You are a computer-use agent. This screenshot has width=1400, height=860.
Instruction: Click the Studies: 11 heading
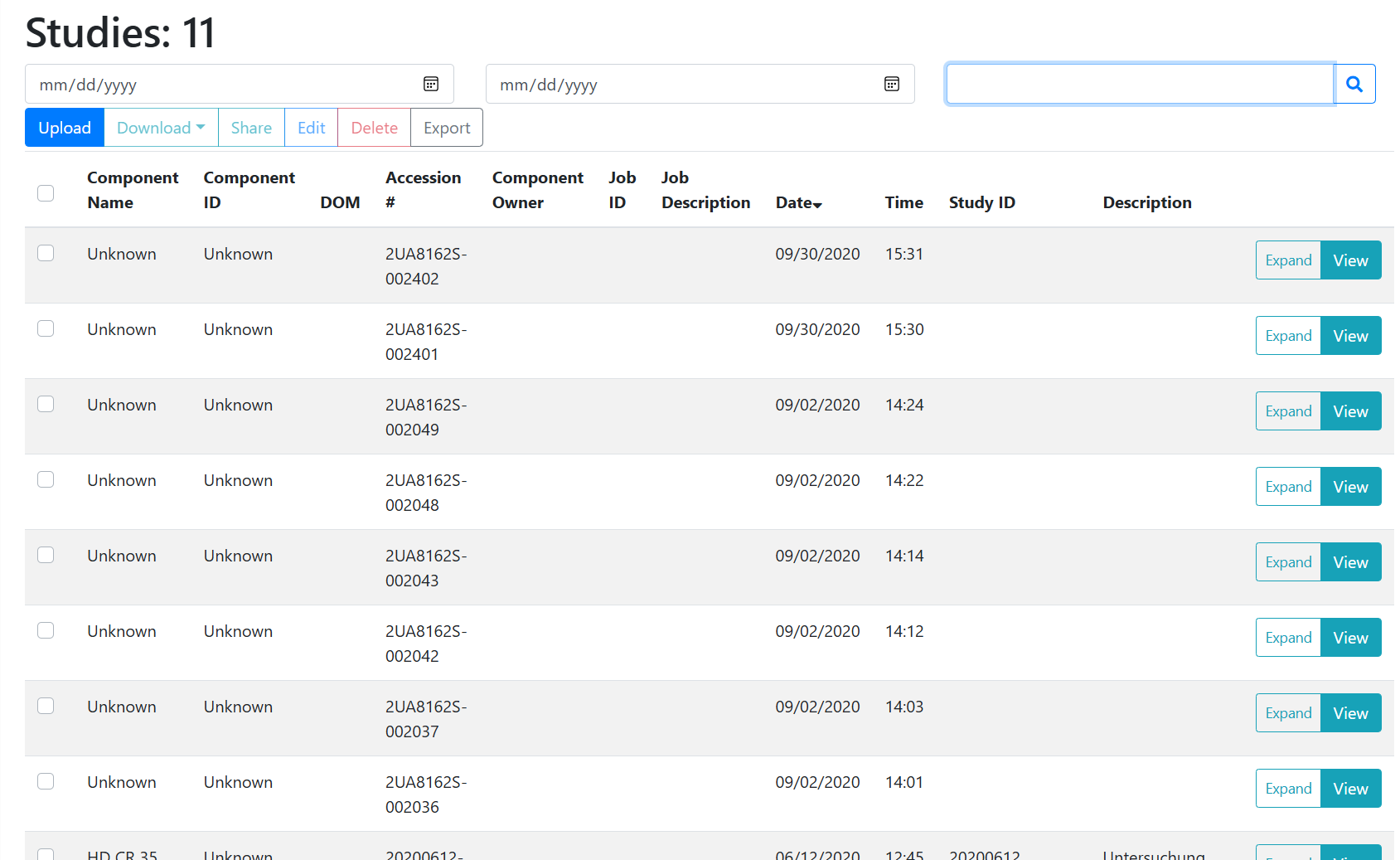tap(121, 33)
